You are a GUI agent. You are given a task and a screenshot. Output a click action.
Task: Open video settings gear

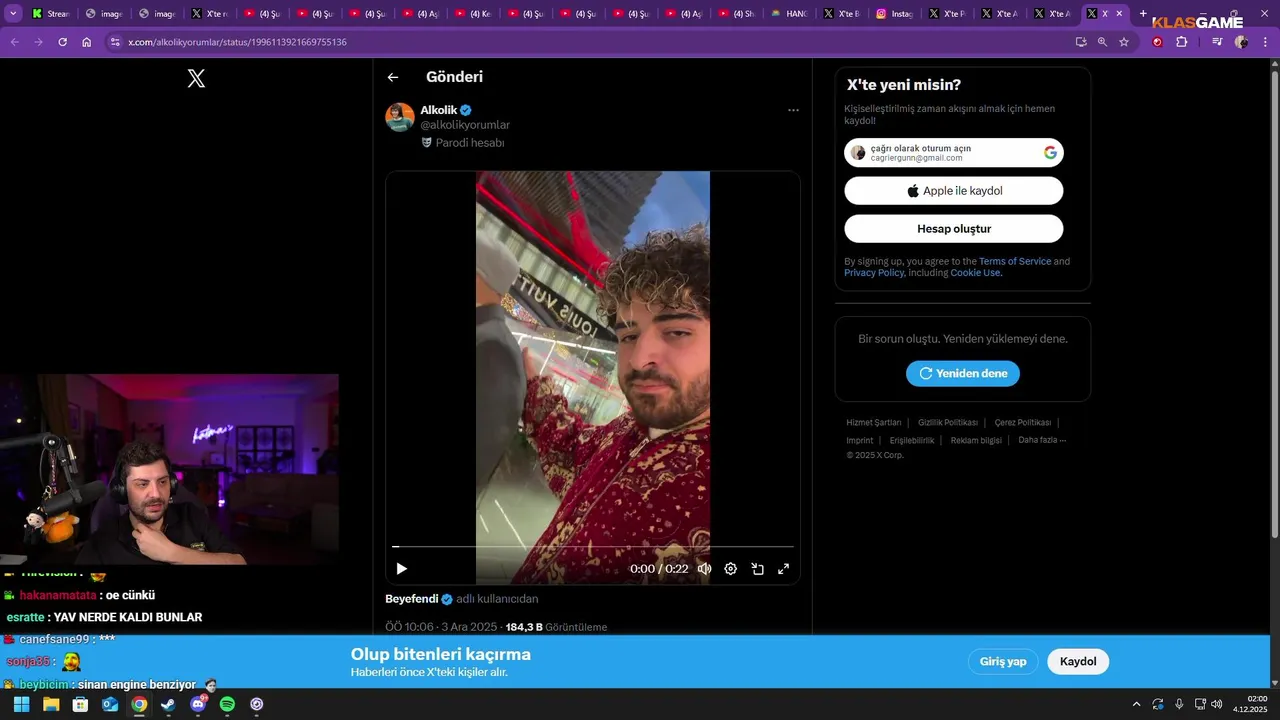tap(731, 569)
